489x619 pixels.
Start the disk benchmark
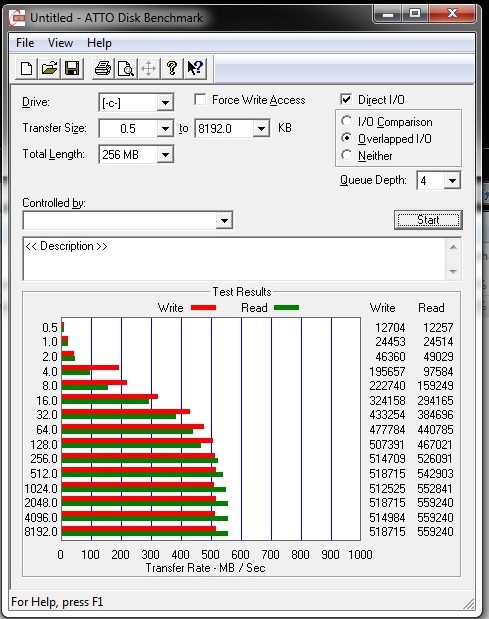(428, 220)
